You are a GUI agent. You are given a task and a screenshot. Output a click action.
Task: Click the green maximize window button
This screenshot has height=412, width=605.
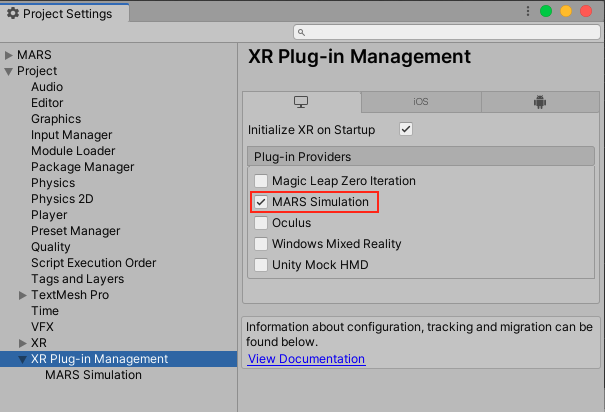tap(546, 12)
